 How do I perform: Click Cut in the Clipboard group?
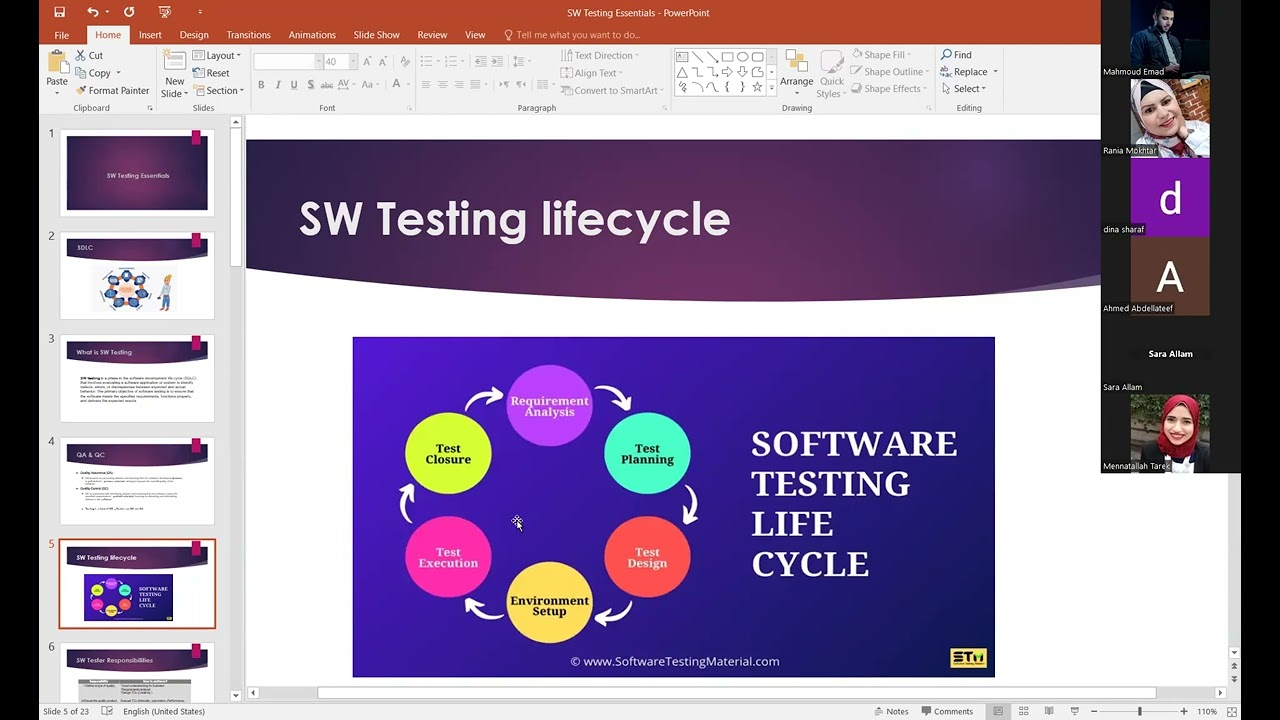pos(89,56)
